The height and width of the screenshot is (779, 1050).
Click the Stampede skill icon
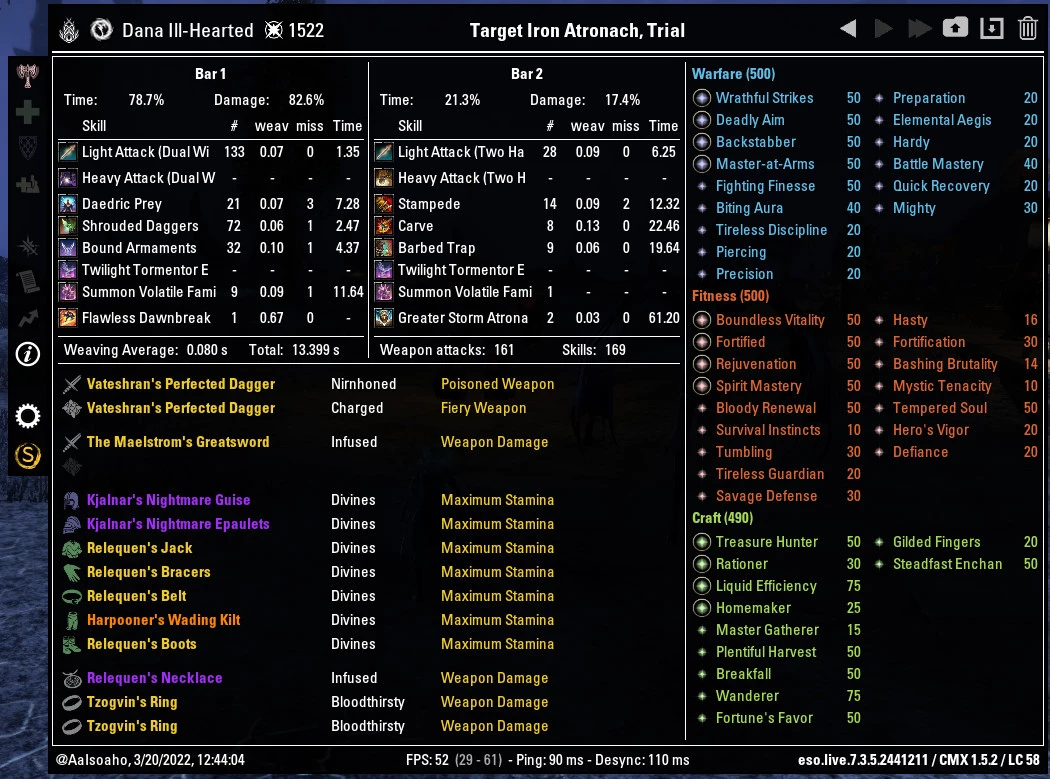pyautogui.click(x=384, y=204)
